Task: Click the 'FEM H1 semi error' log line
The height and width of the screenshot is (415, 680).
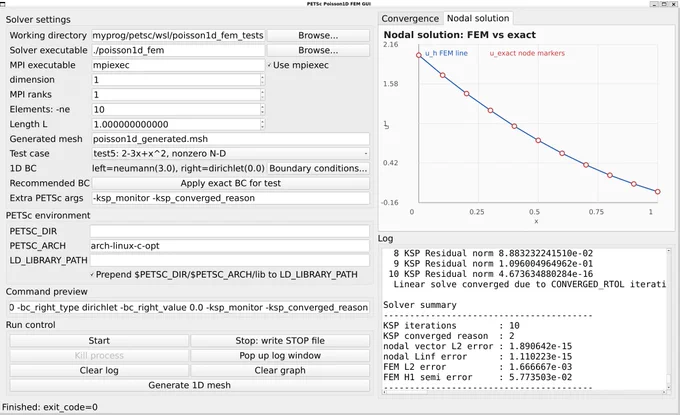Action: 477,377
